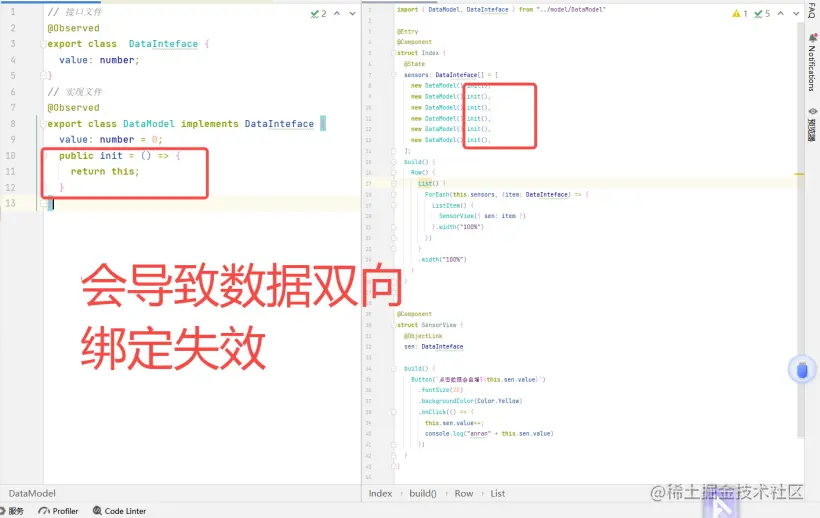Click the import statement on line 1 of the right editor

[501, 9]
